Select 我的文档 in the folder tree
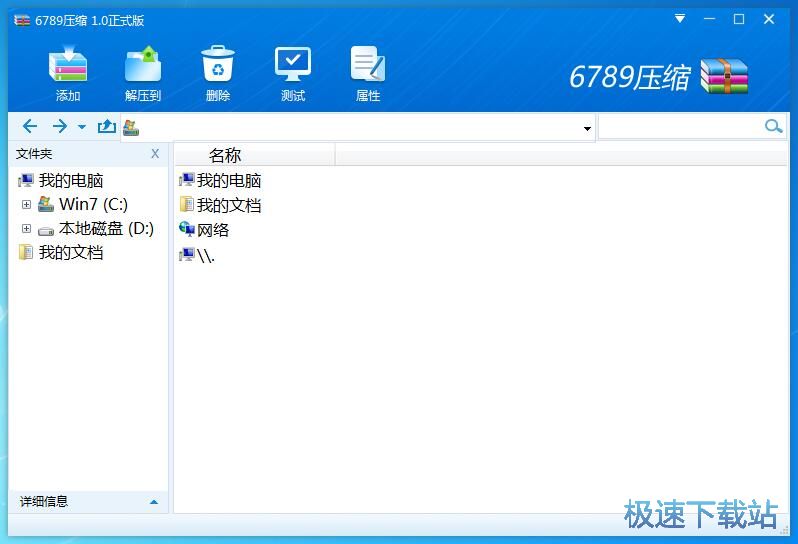Viewport: 798px width, 544px height. click(71, 252)
